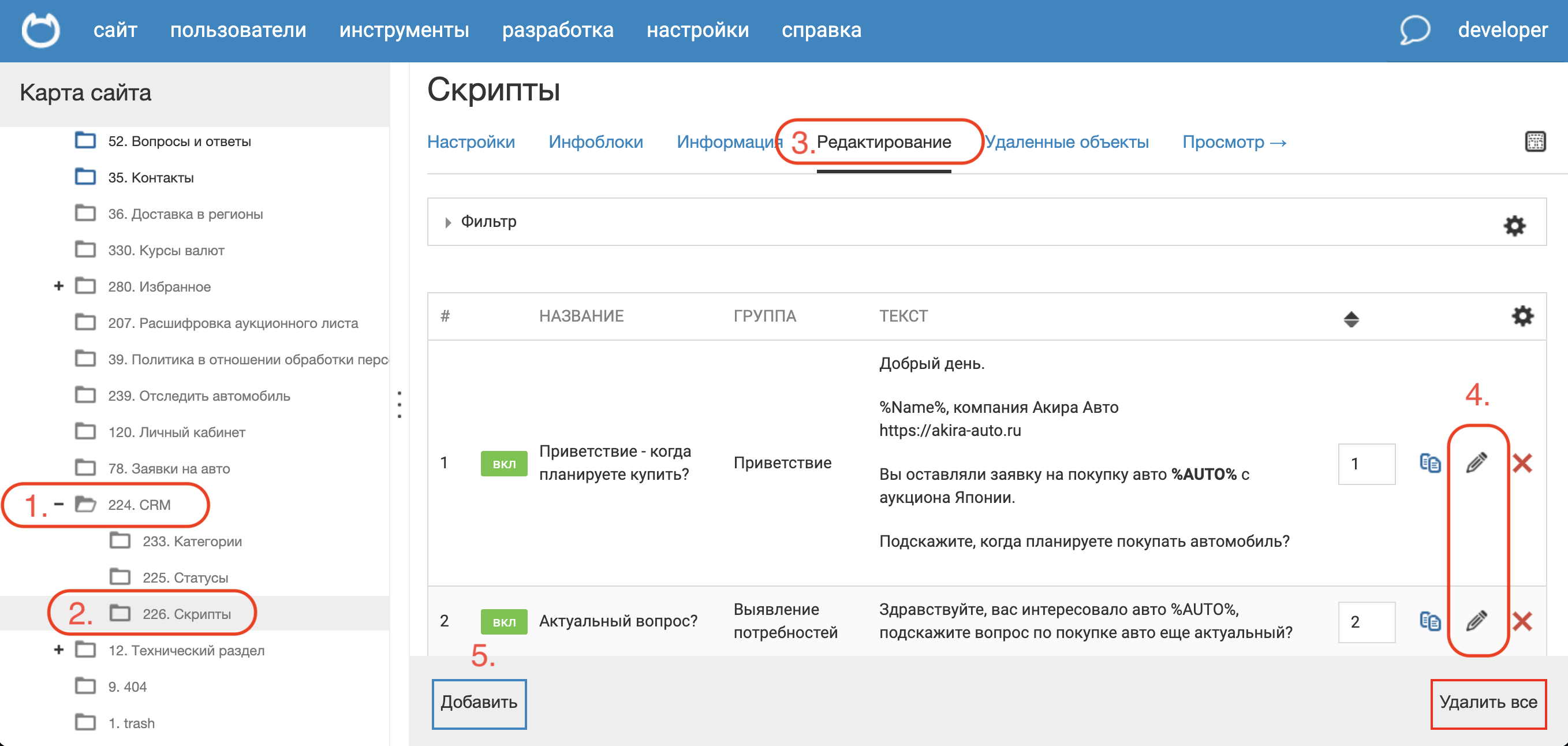Expand the 12. Технический раздел node

click(59, 650)
